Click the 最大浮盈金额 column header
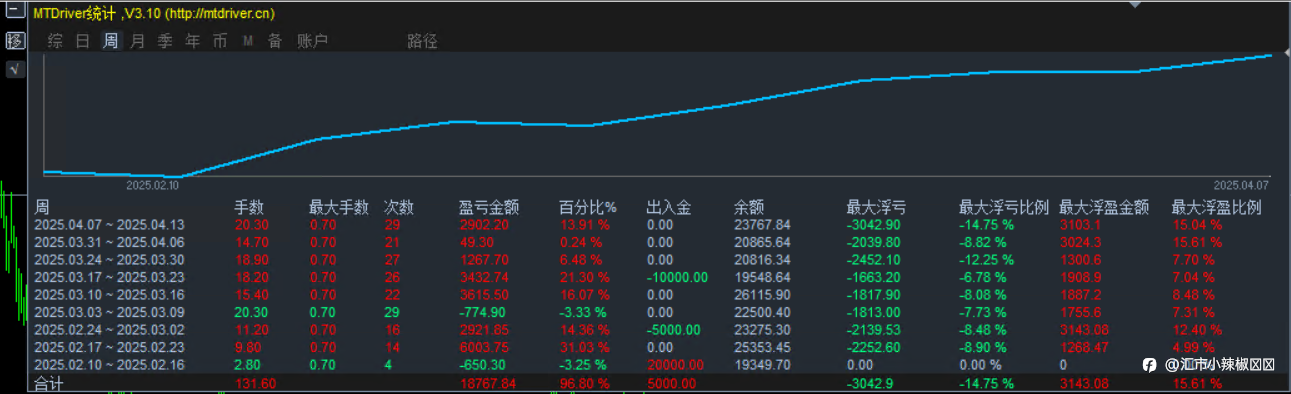Image resolution: width=1291 pixels, height=394 pixels. 1104,208
